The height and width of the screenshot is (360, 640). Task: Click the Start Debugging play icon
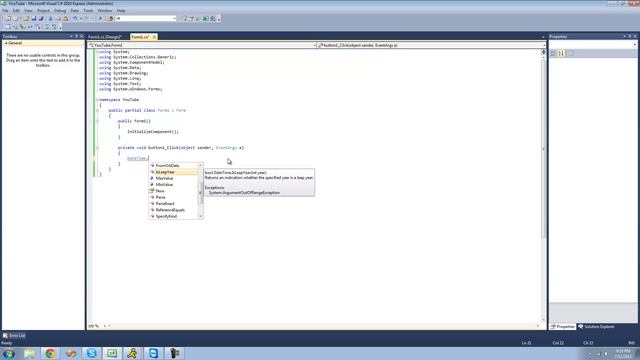tap(100, 19)
